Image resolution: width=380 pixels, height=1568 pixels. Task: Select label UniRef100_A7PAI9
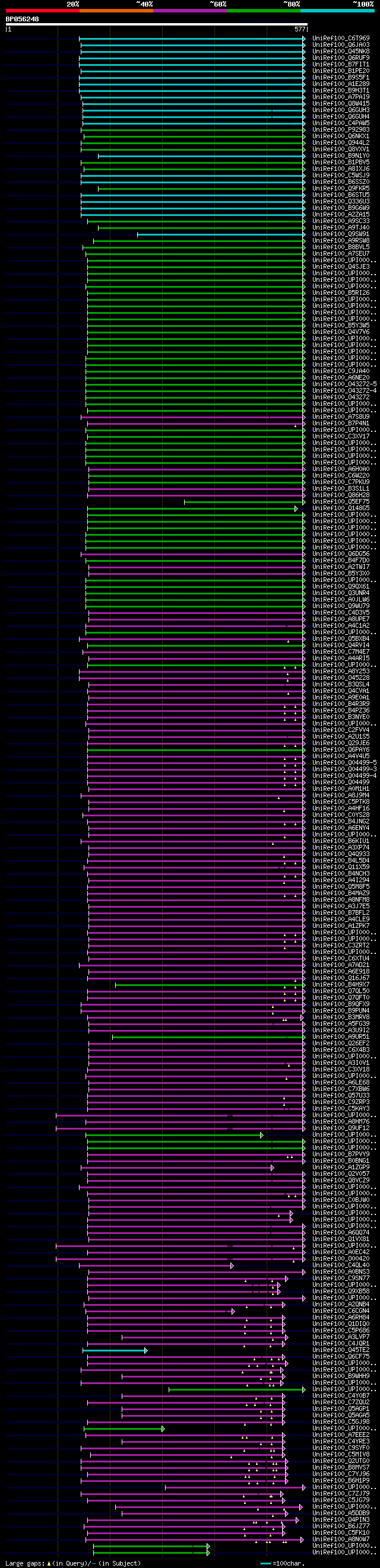click(341, 97)
